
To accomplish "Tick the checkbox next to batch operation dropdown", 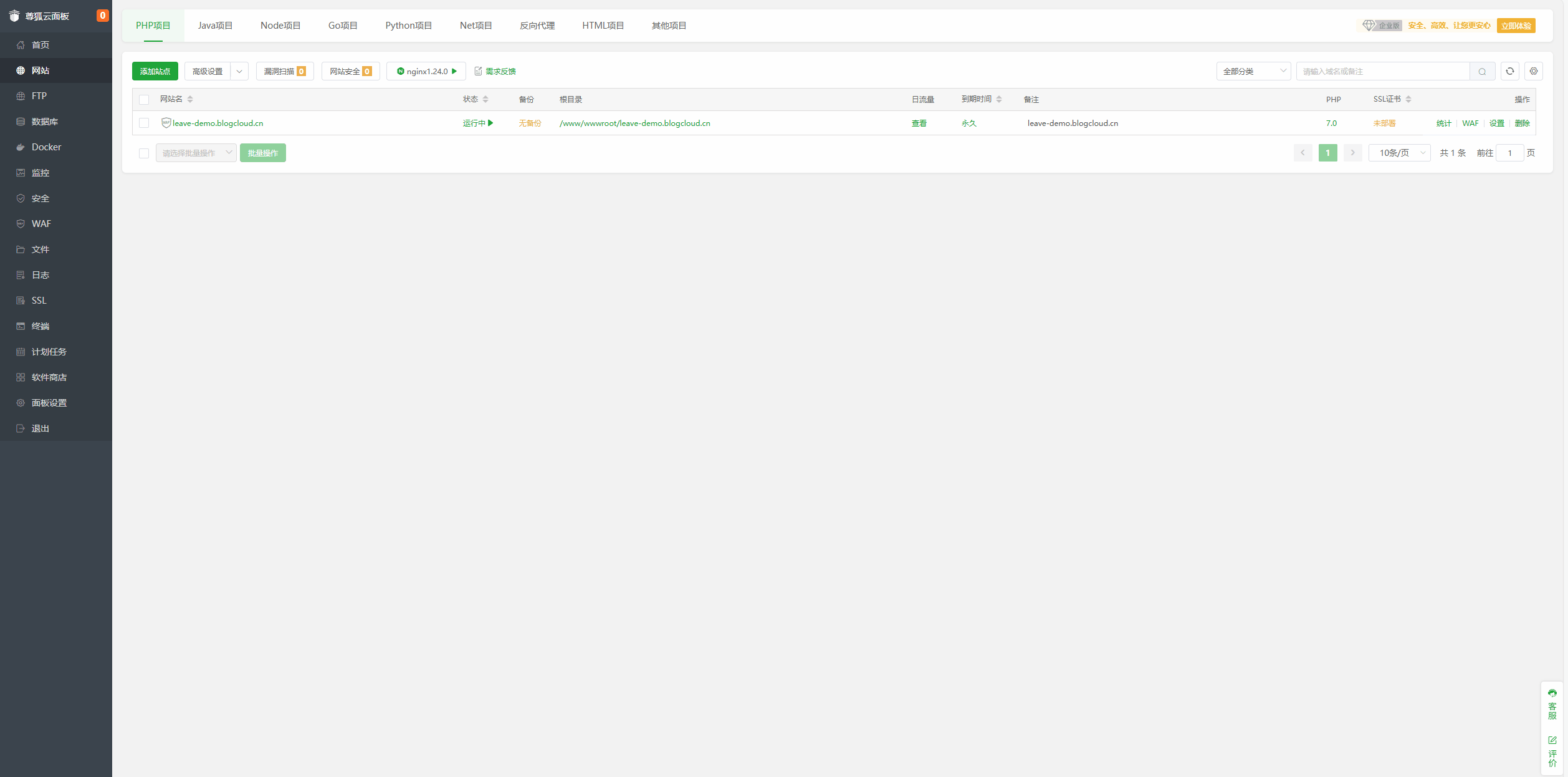I will [x=144, y=153].
